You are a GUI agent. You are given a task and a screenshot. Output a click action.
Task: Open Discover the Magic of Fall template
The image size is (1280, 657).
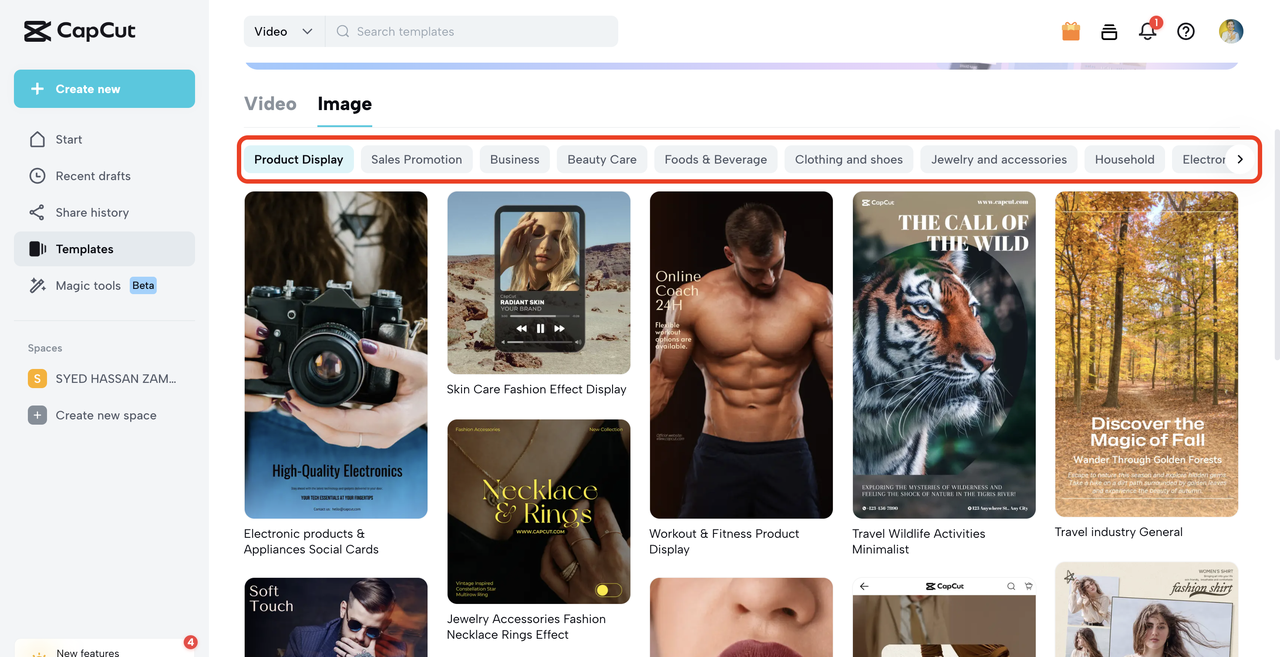[1147, 355]
